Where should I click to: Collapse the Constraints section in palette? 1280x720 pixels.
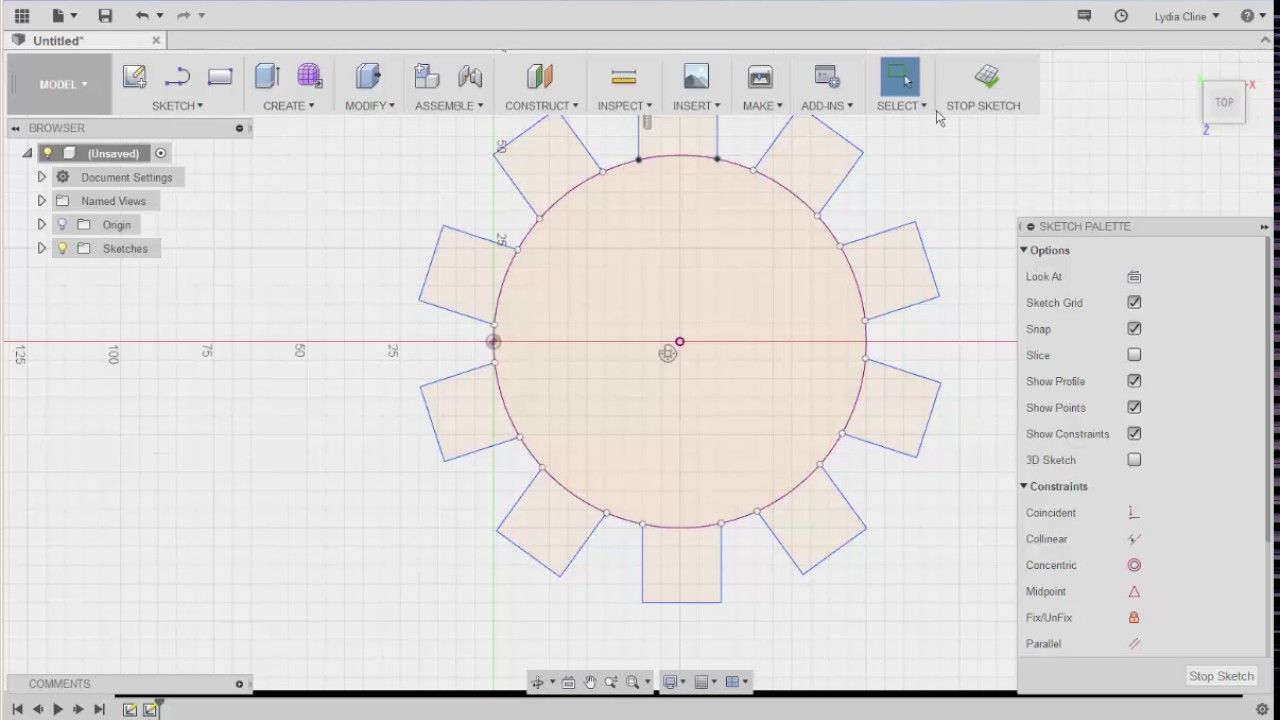pos(1024,487)
